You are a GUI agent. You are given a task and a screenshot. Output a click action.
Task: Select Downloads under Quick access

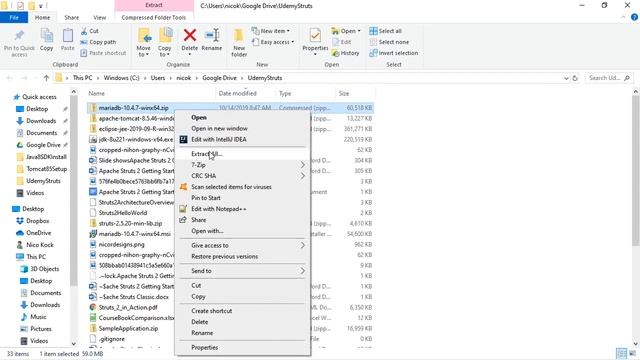click(x=41, y=121)
